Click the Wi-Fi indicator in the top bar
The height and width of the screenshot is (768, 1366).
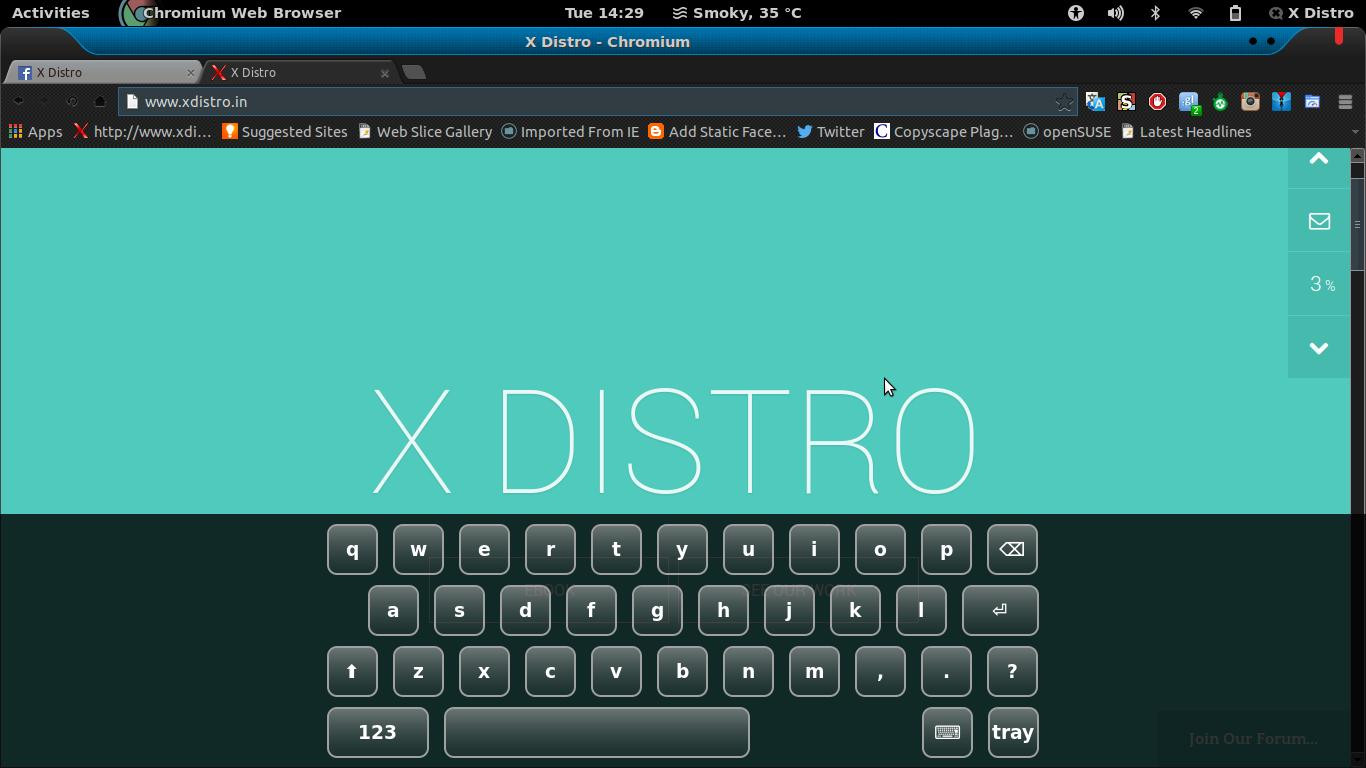(1195, 13)
